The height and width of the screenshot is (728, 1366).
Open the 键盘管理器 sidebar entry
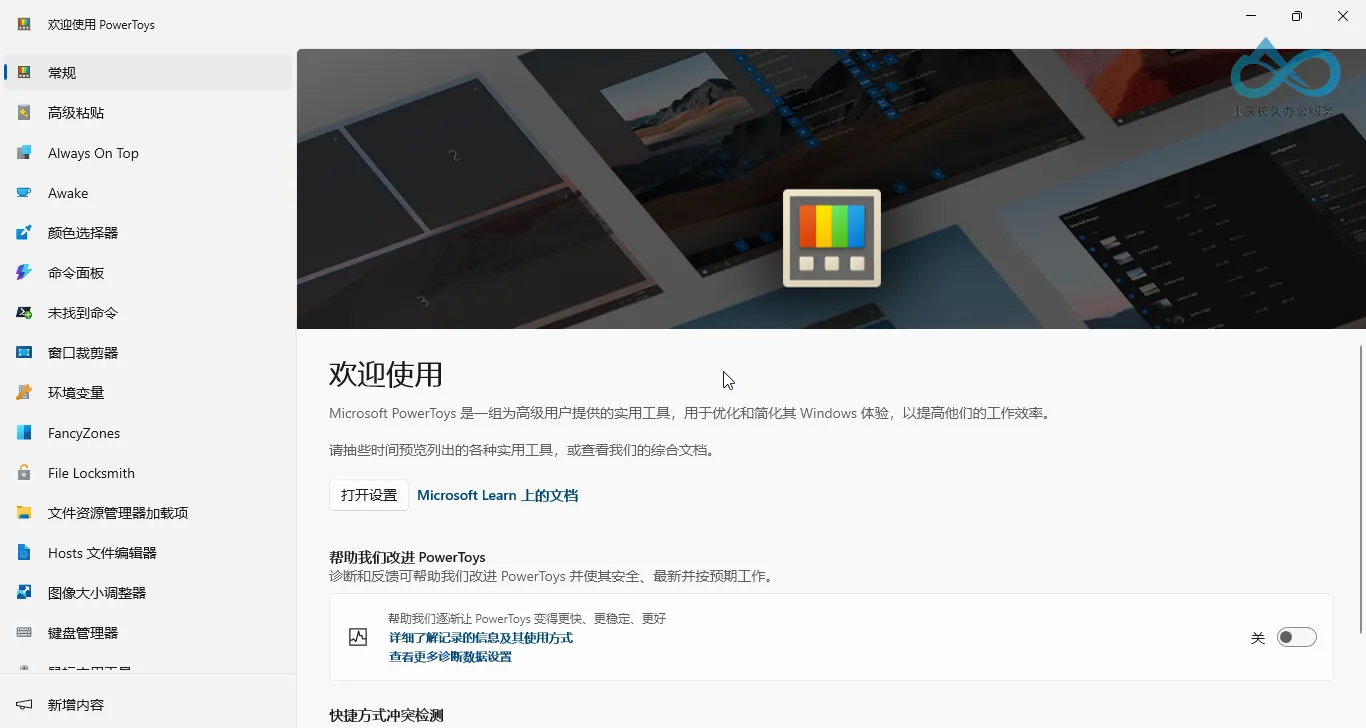(x=148, y=633)
